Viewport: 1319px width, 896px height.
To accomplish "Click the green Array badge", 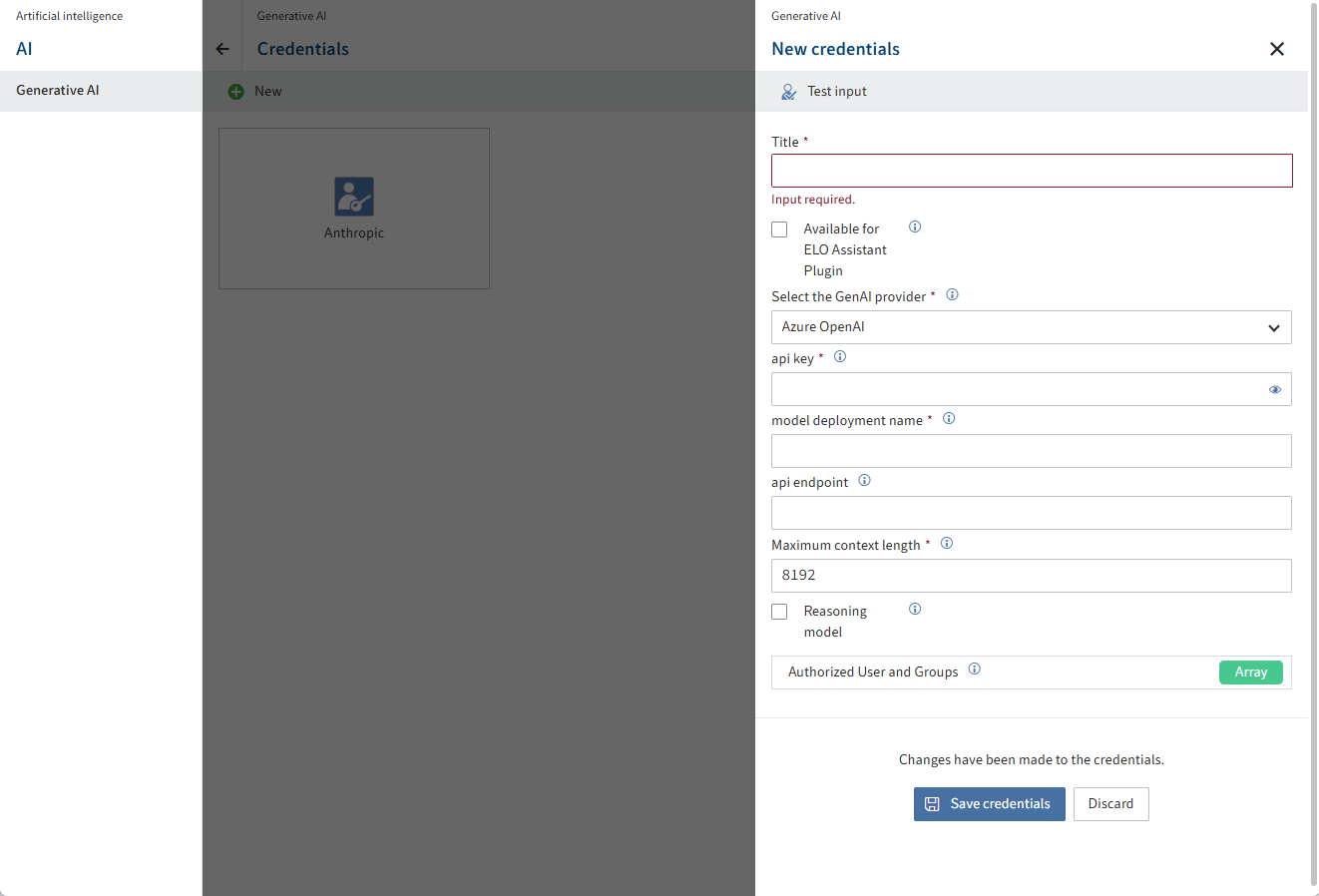I will point(1251,672).
